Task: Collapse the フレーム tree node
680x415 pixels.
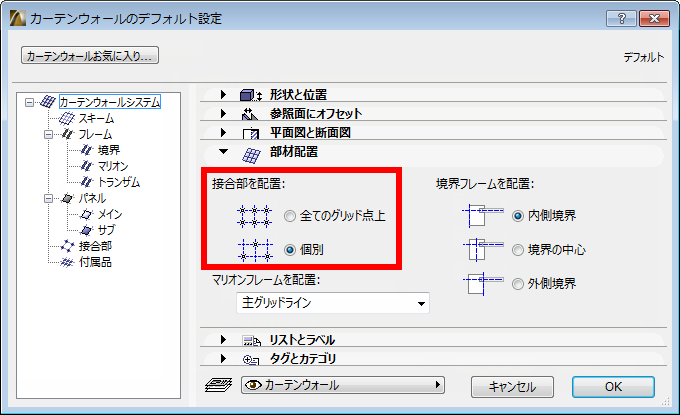Action: pyautogui.click(x=48, y=134)
